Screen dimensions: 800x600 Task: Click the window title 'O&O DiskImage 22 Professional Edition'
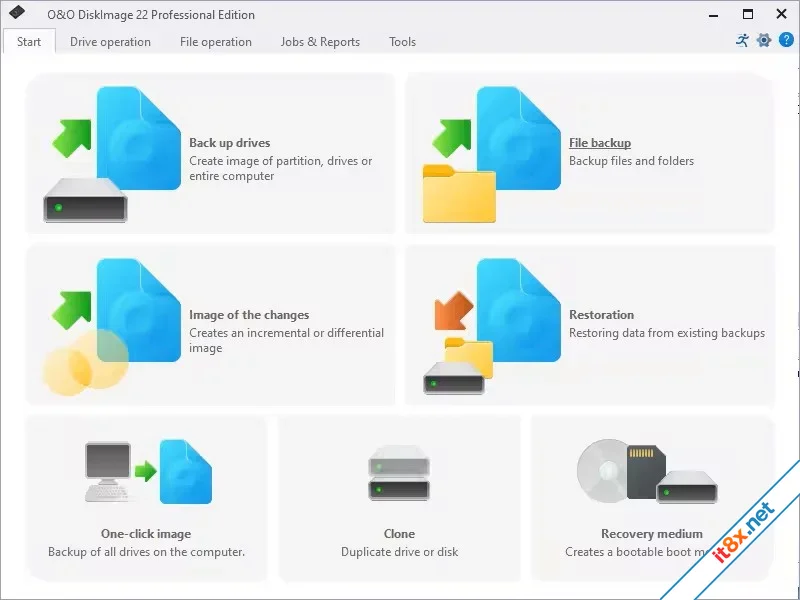click(151, 15)
